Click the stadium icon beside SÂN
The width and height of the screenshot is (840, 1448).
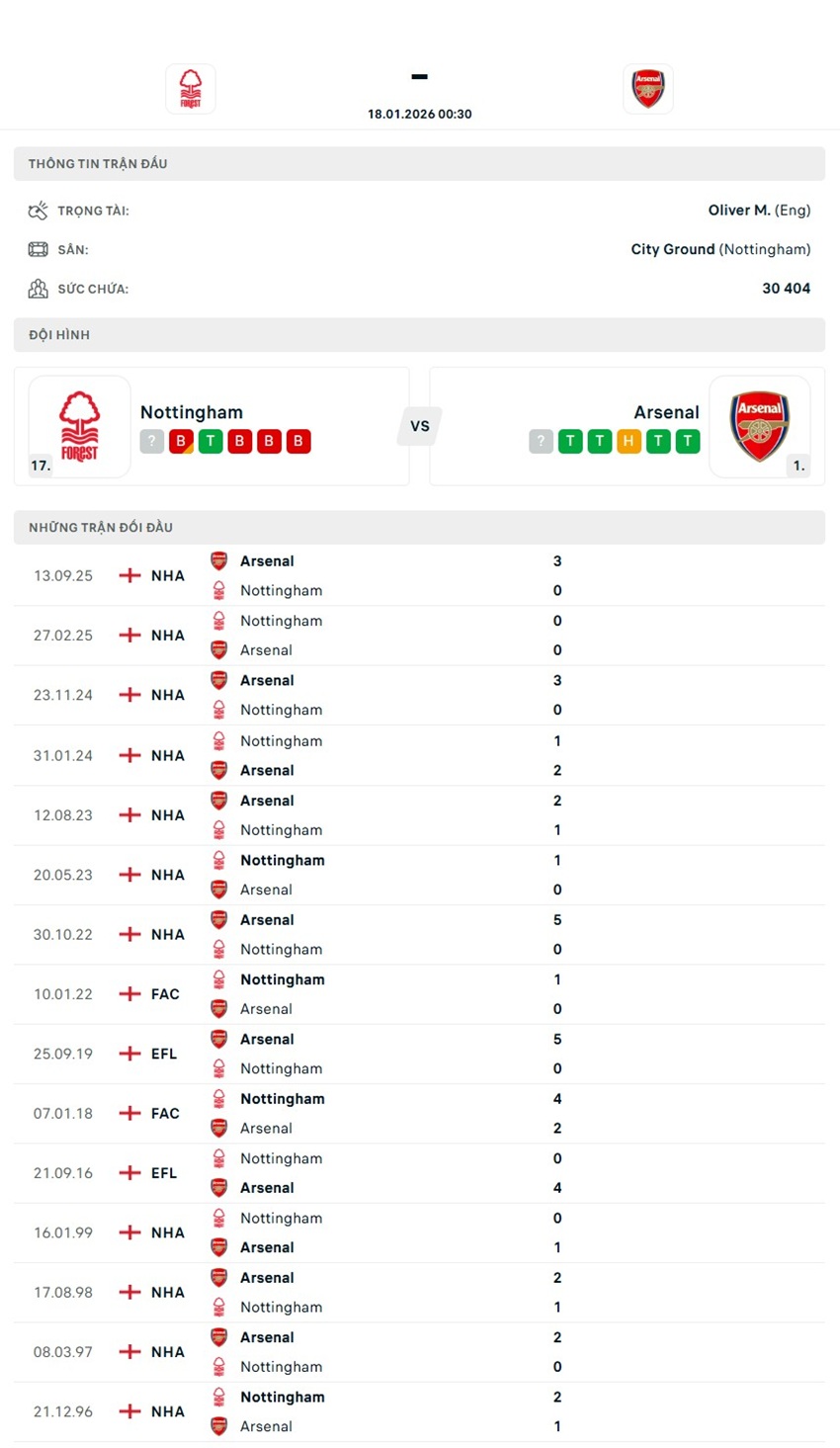point(38,249)
